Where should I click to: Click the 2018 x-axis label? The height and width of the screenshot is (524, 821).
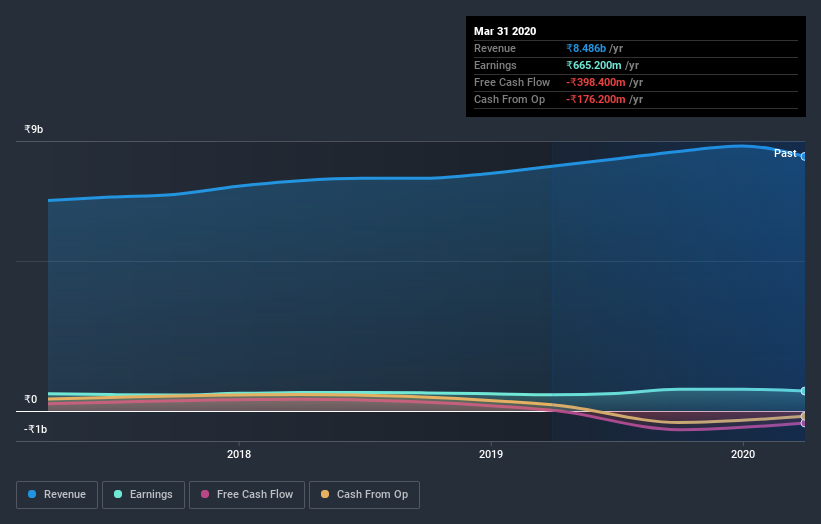[239, 454]
